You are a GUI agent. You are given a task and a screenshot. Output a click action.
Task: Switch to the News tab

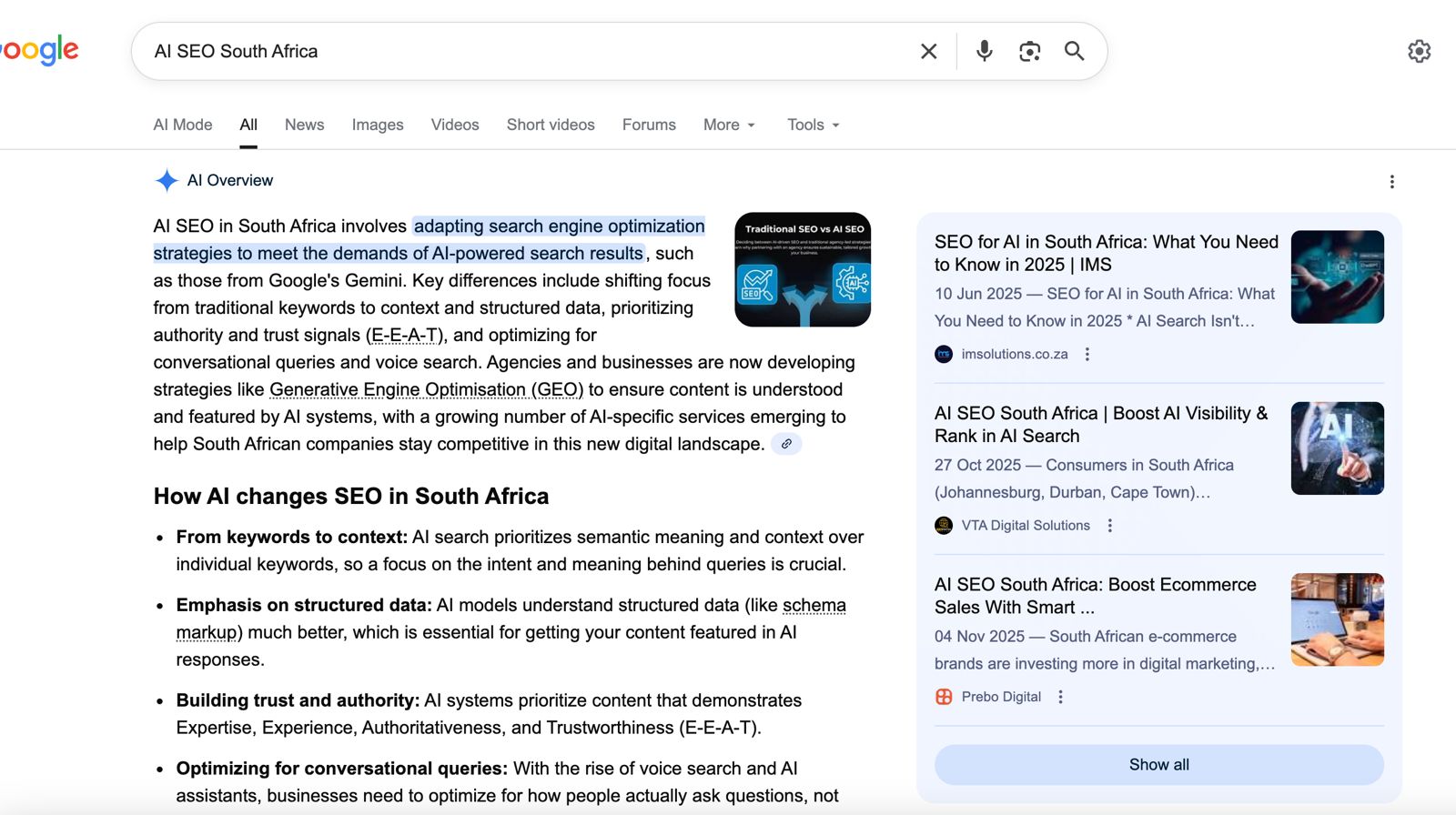tap(304, 125)
